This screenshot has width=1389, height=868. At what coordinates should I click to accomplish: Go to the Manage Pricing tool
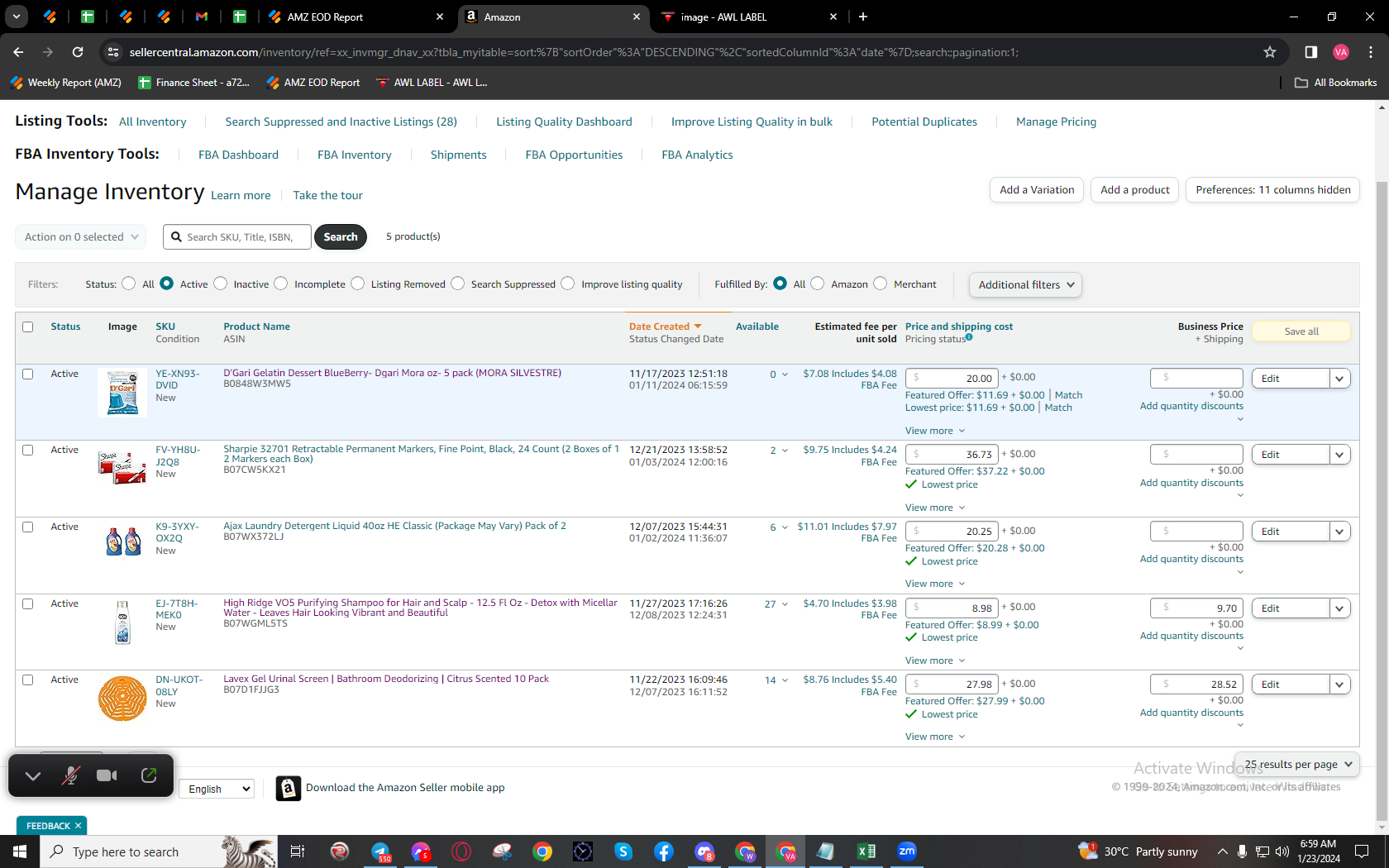1056,122
